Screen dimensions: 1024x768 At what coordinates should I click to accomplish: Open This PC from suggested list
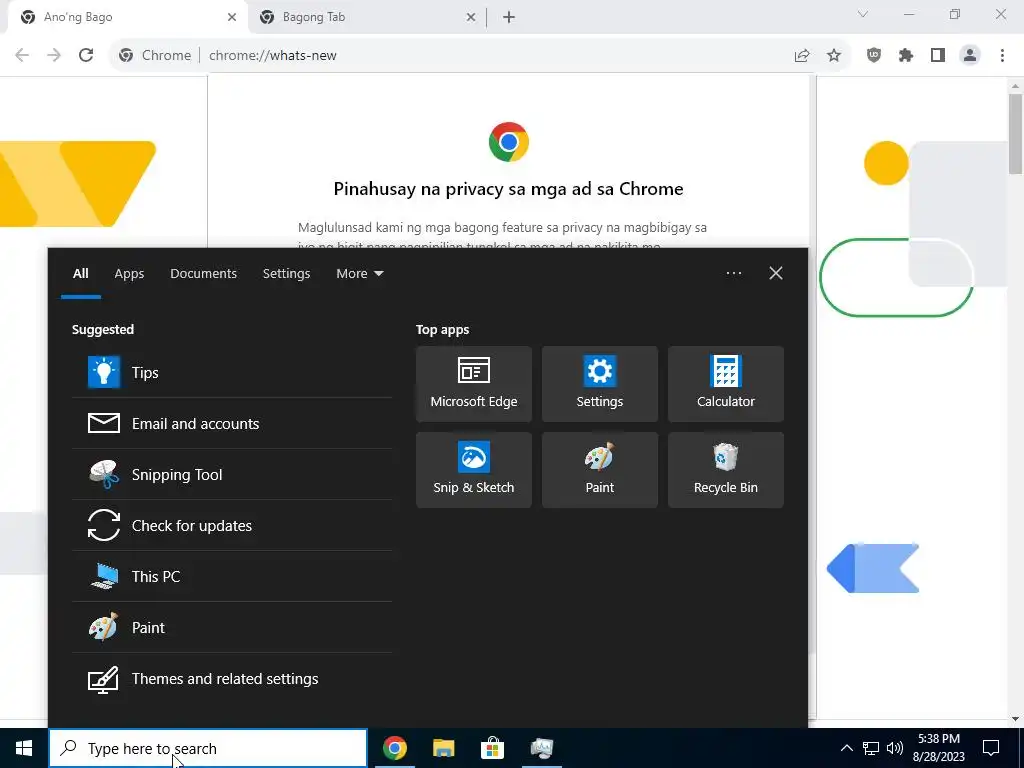pyautogui.click(x=232, y=576)
